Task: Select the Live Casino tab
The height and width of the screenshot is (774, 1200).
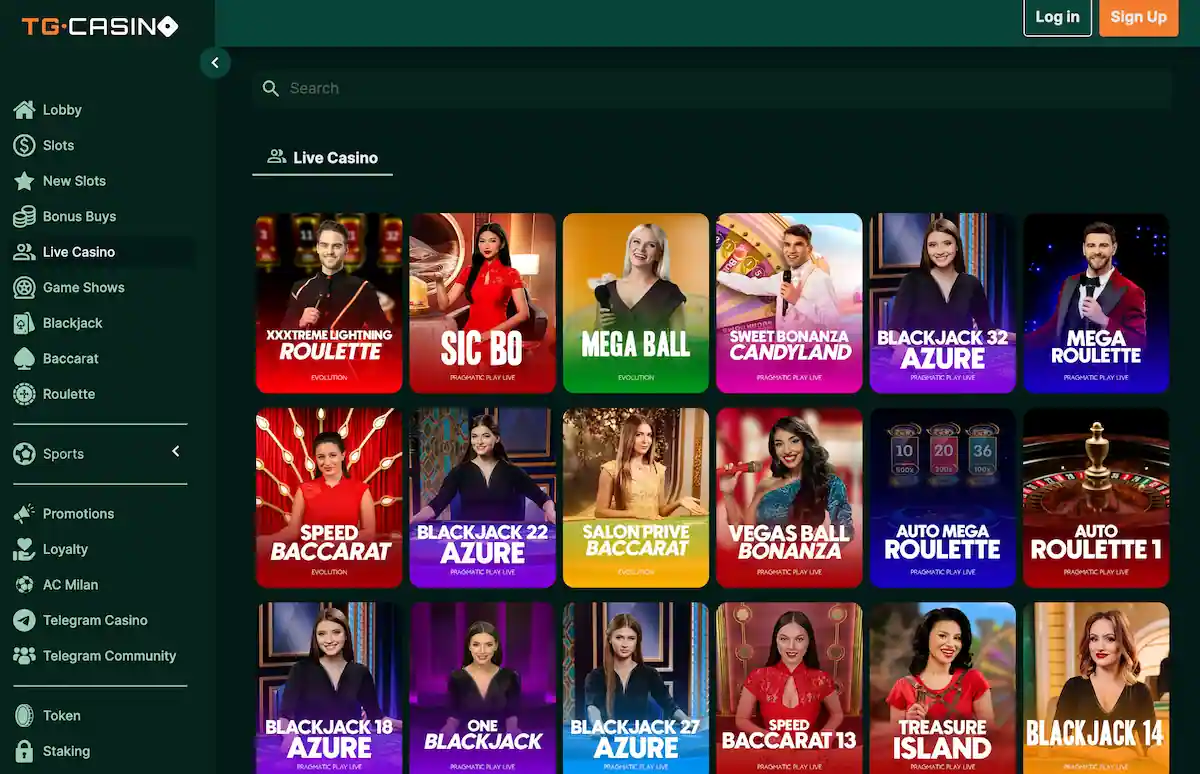Action: pos(322,158)
